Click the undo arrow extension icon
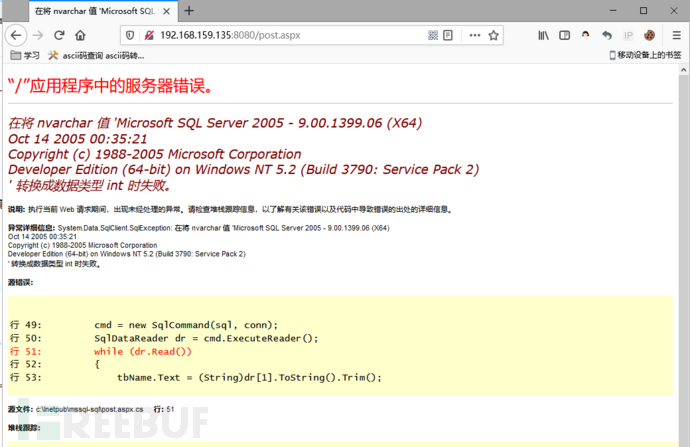690x447 pixels. coord(607,35)
